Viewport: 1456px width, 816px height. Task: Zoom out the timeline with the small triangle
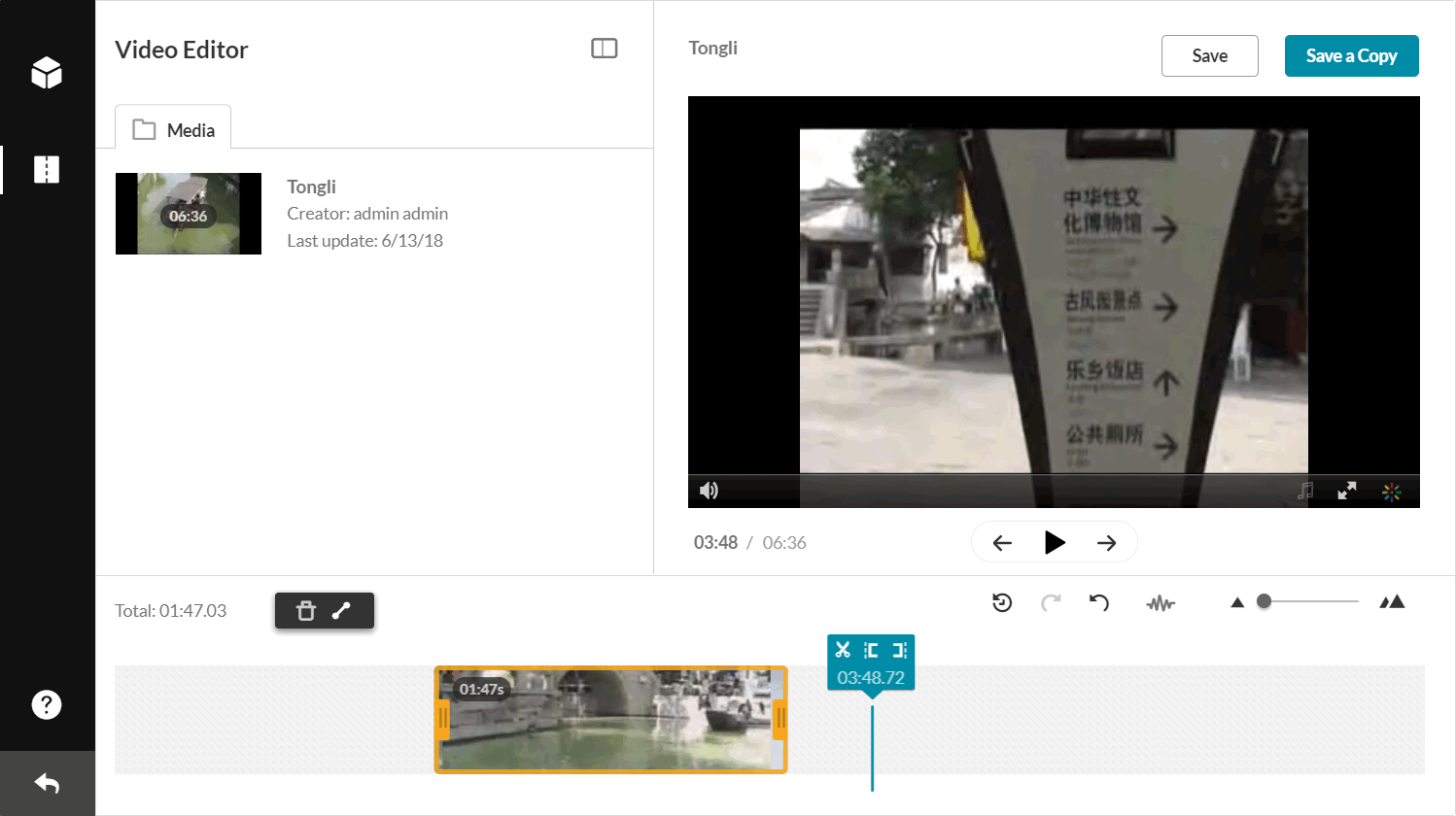coord(1237,602)
